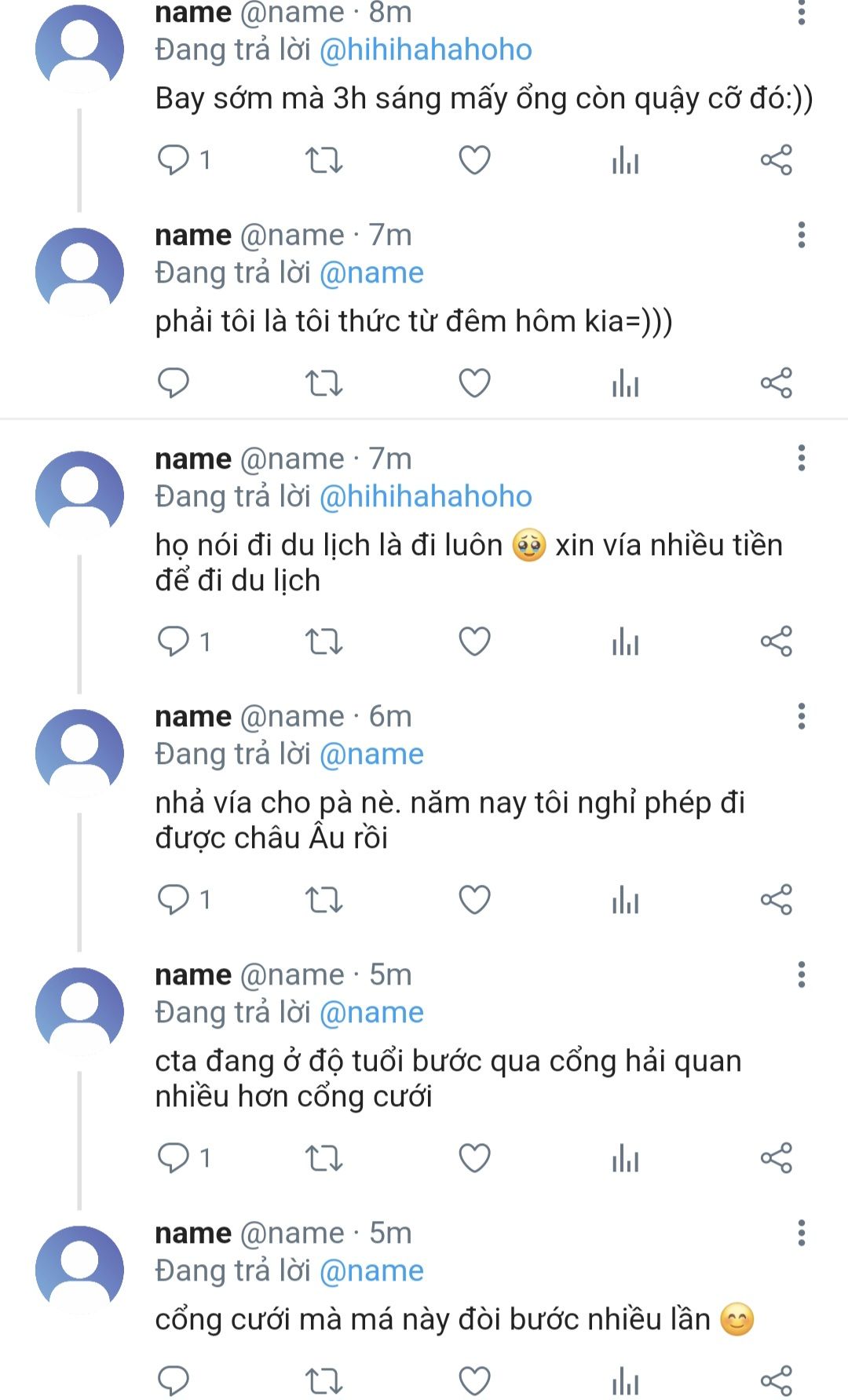Open the "cta đang ở độ tuổi" tweet text

[x=448, y=1078]
